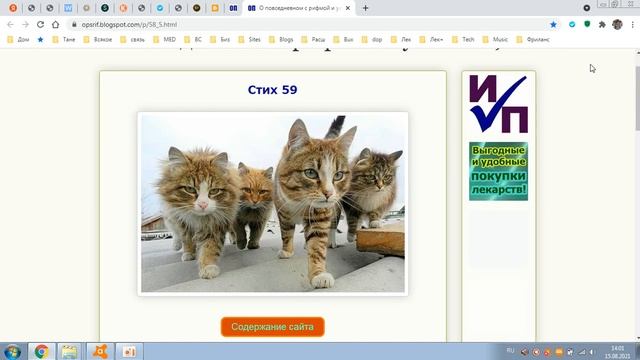Click the page vertical scrollbar thumb

coord(637,98)
